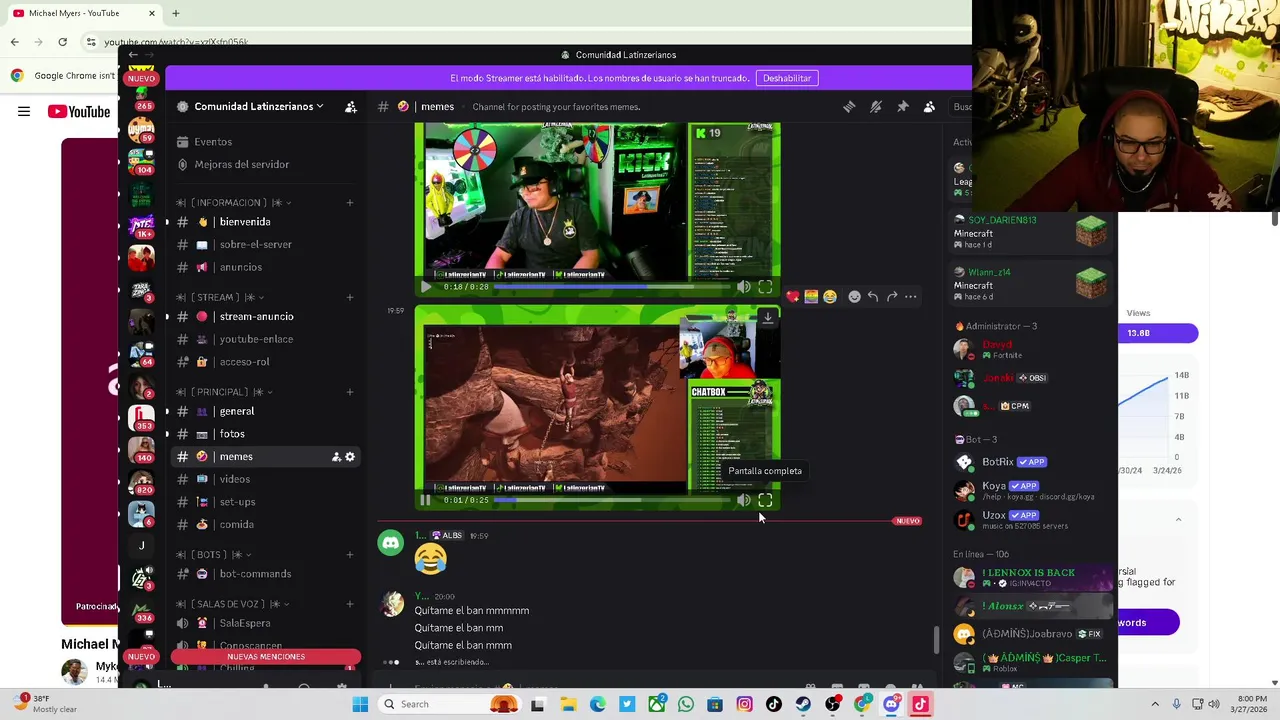The width and height of the screenshot is (1280, 720).
Task: Open the Discord threads icon in channel header
Action: [x=849, y=107]
